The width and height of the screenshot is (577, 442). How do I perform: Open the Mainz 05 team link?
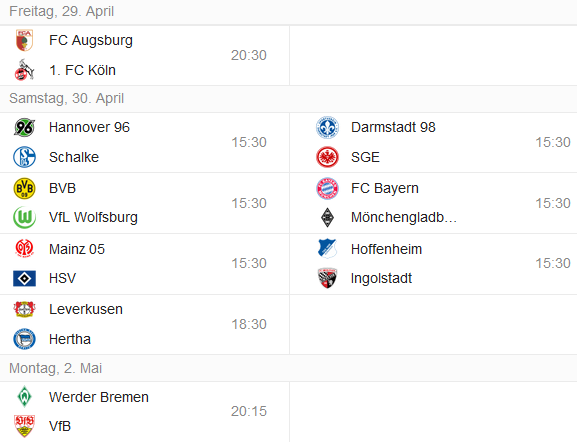(77, 249)
